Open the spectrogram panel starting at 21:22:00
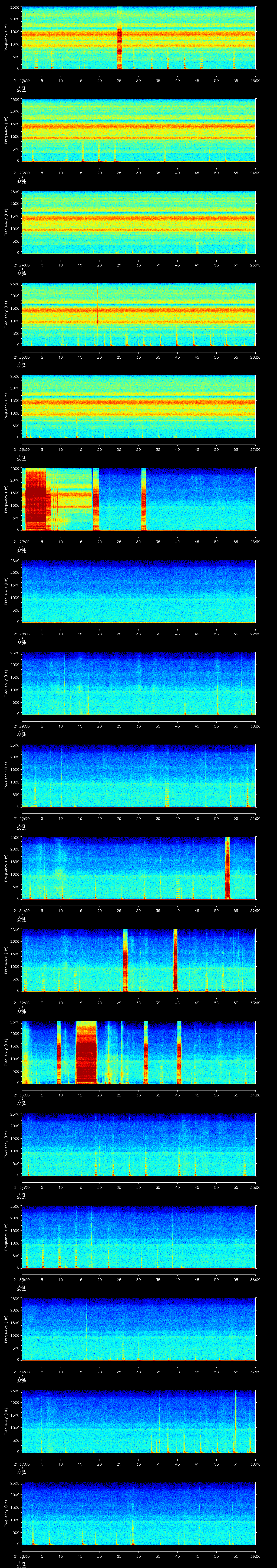The height and width of the screenshot is (1568, 277). tap(138, 38)
